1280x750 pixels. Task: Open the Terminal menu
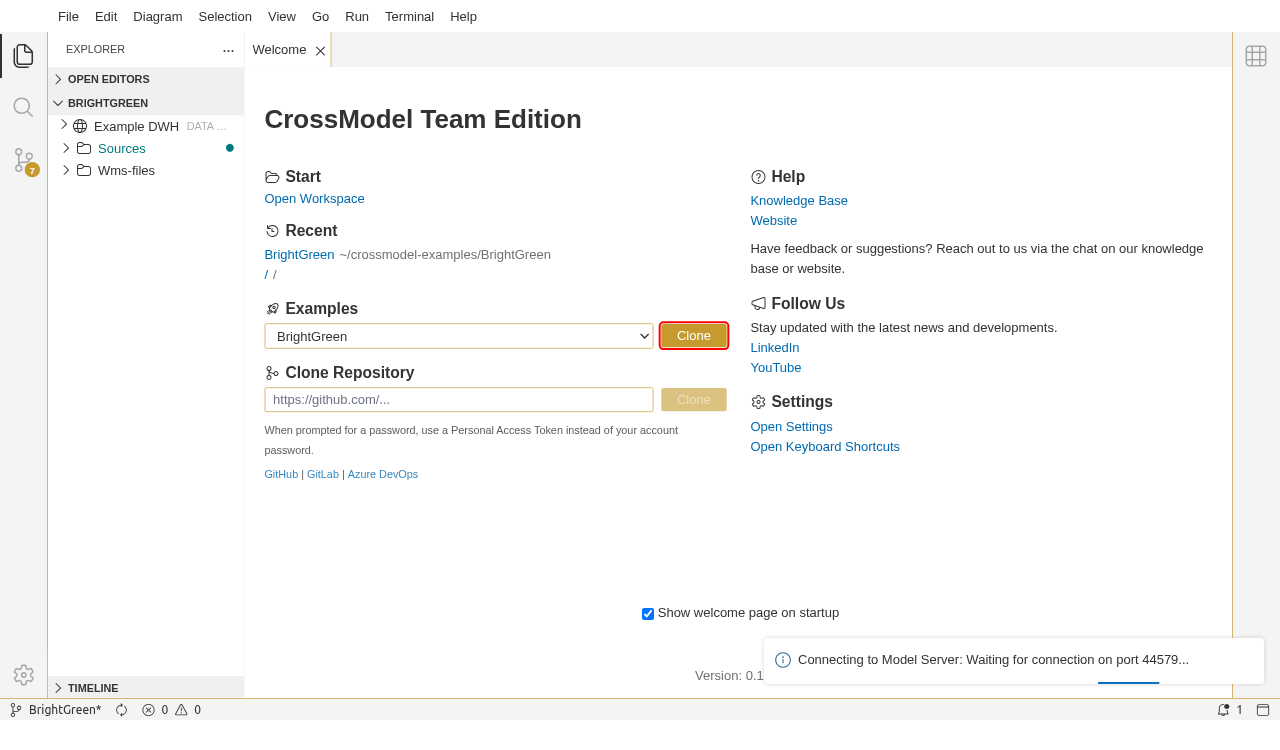click(409, 16)
